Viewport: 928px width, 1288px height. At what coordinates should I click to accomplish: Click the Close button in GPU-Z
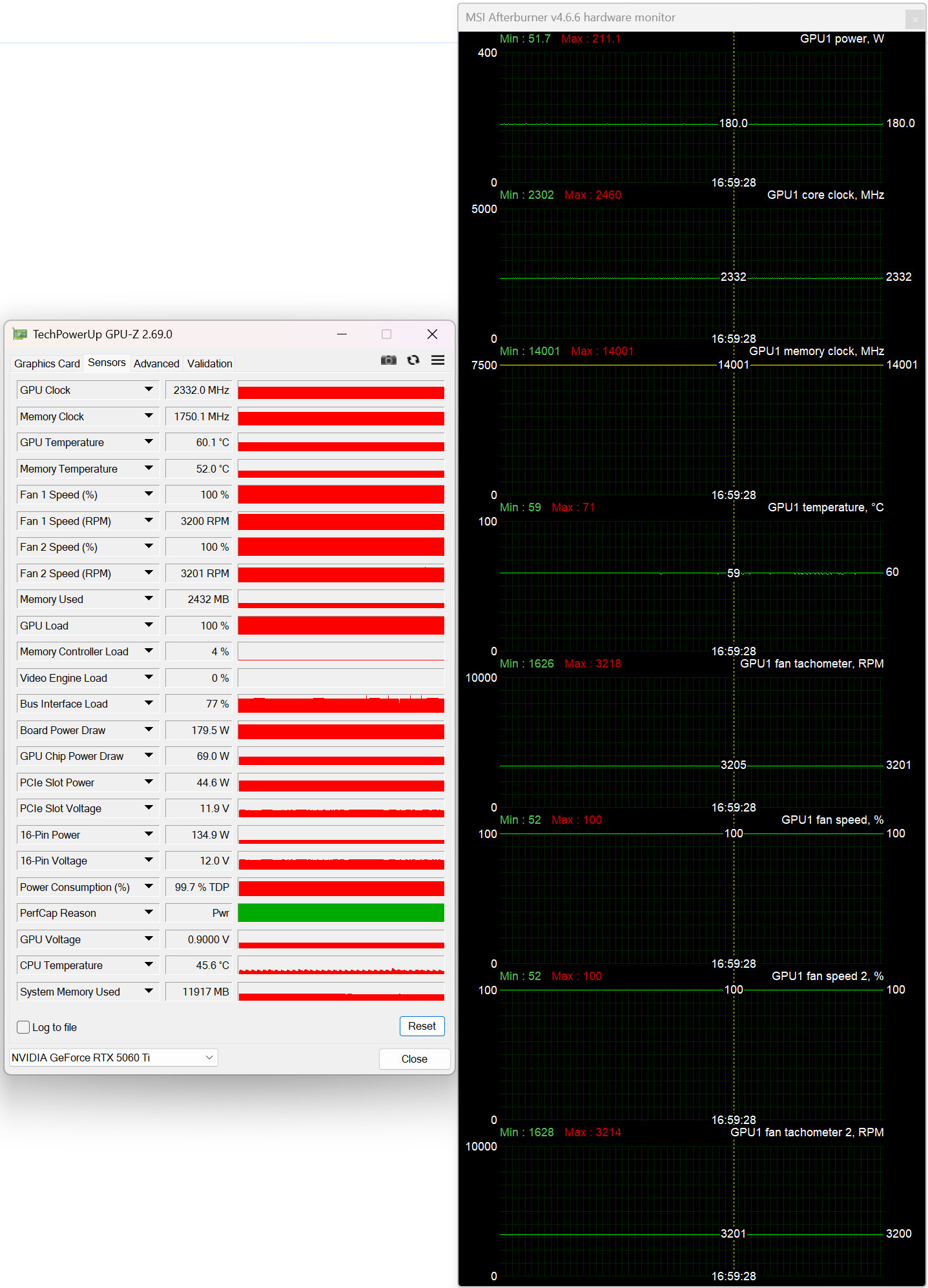(414, 1059)
